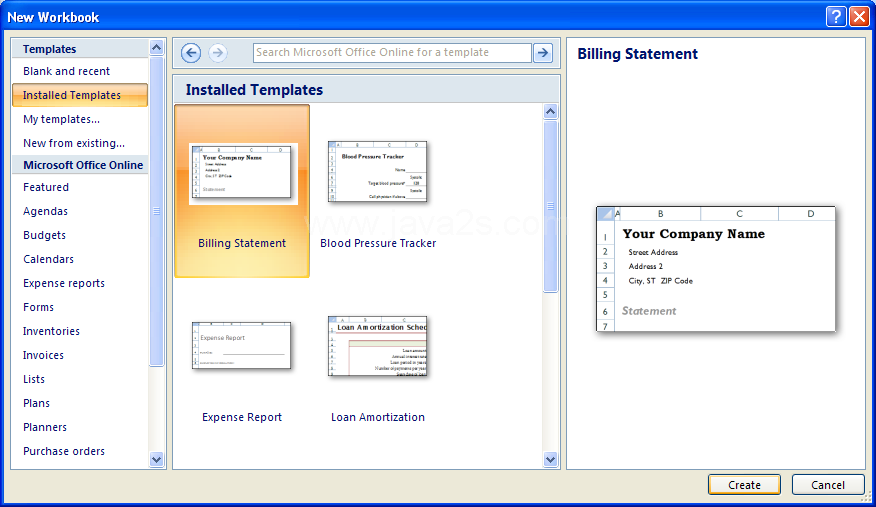This screenshot has height=507, width=876.
Task: Click the search go arrow button
Action: click(542, 53)
